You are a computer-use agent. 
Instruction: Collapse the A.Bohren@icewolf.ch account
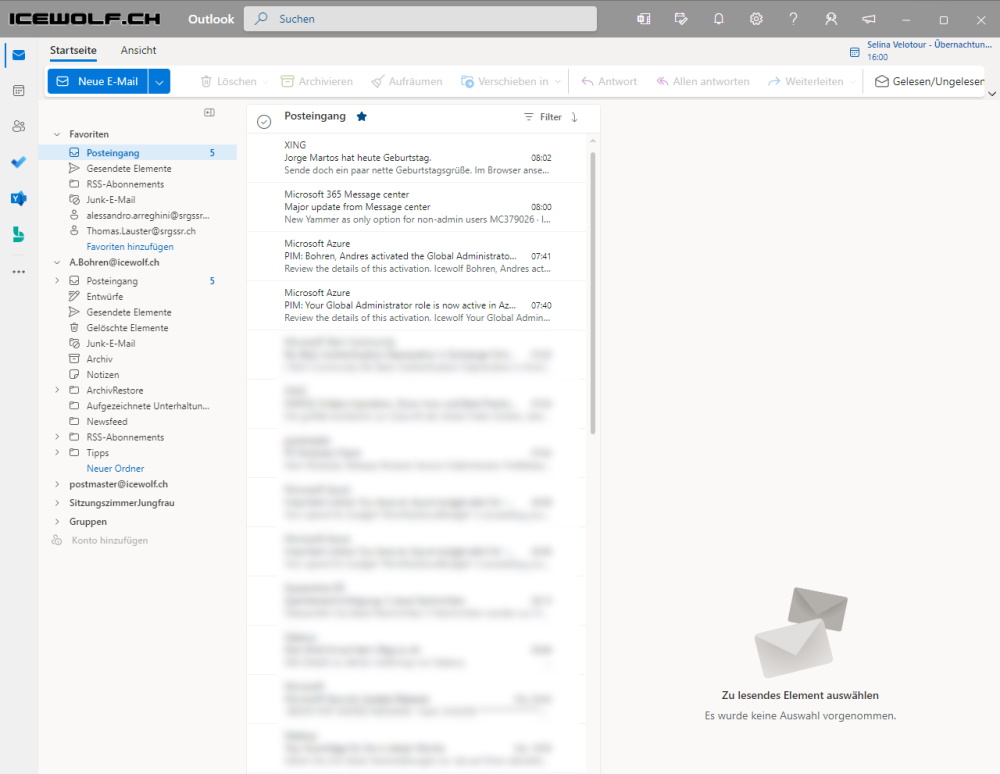pyautogui.click(x=57, y=263)
